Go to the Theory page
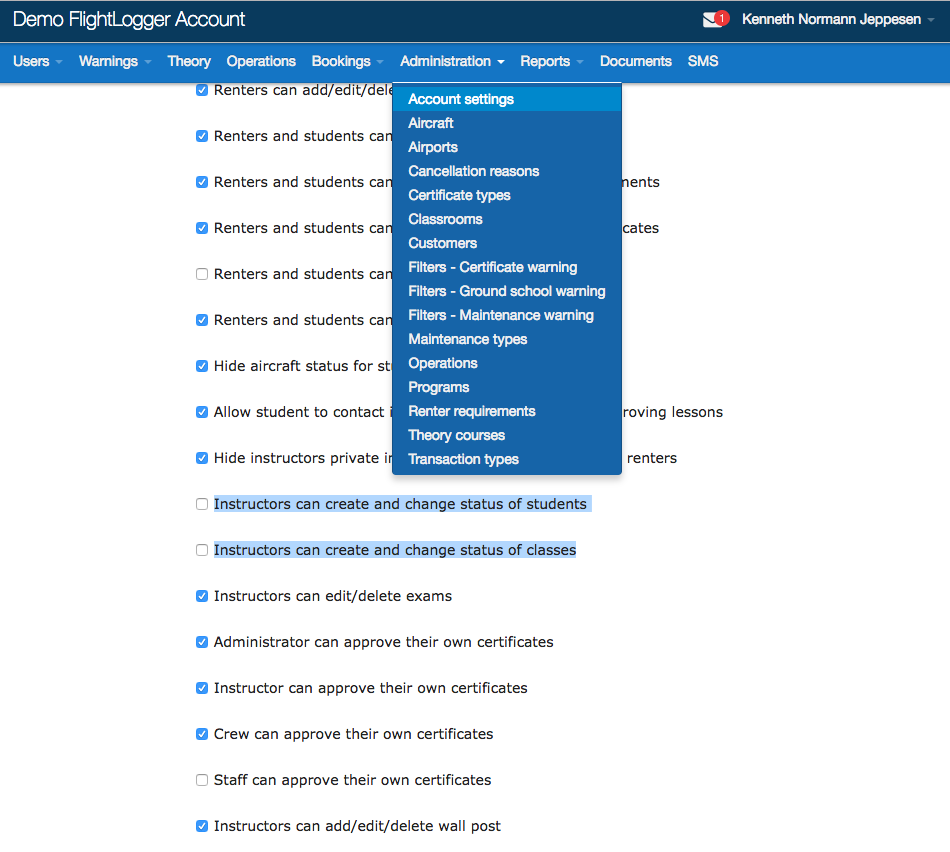 point(189,61)
